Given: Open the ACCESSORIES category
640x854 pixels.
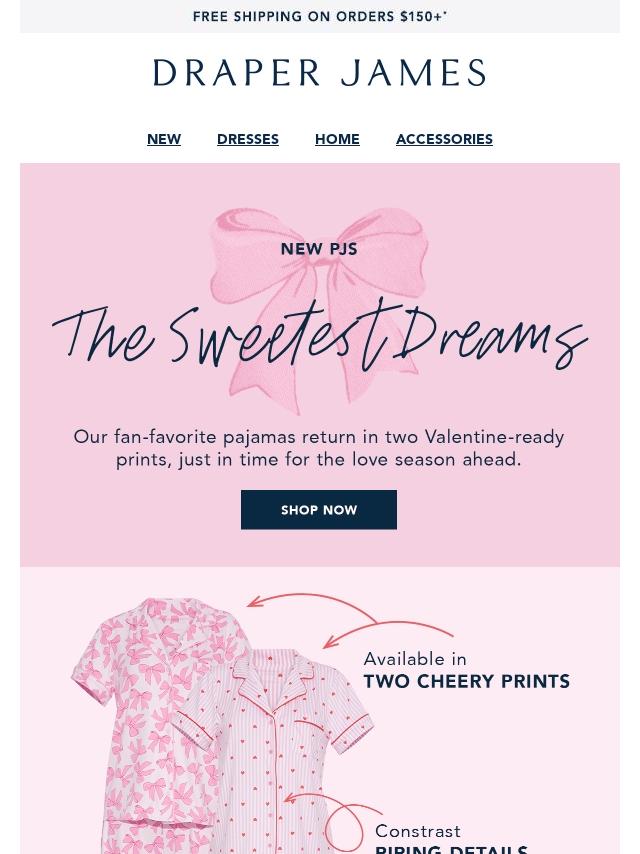Looking at the screenshot, I should [444, 140].
